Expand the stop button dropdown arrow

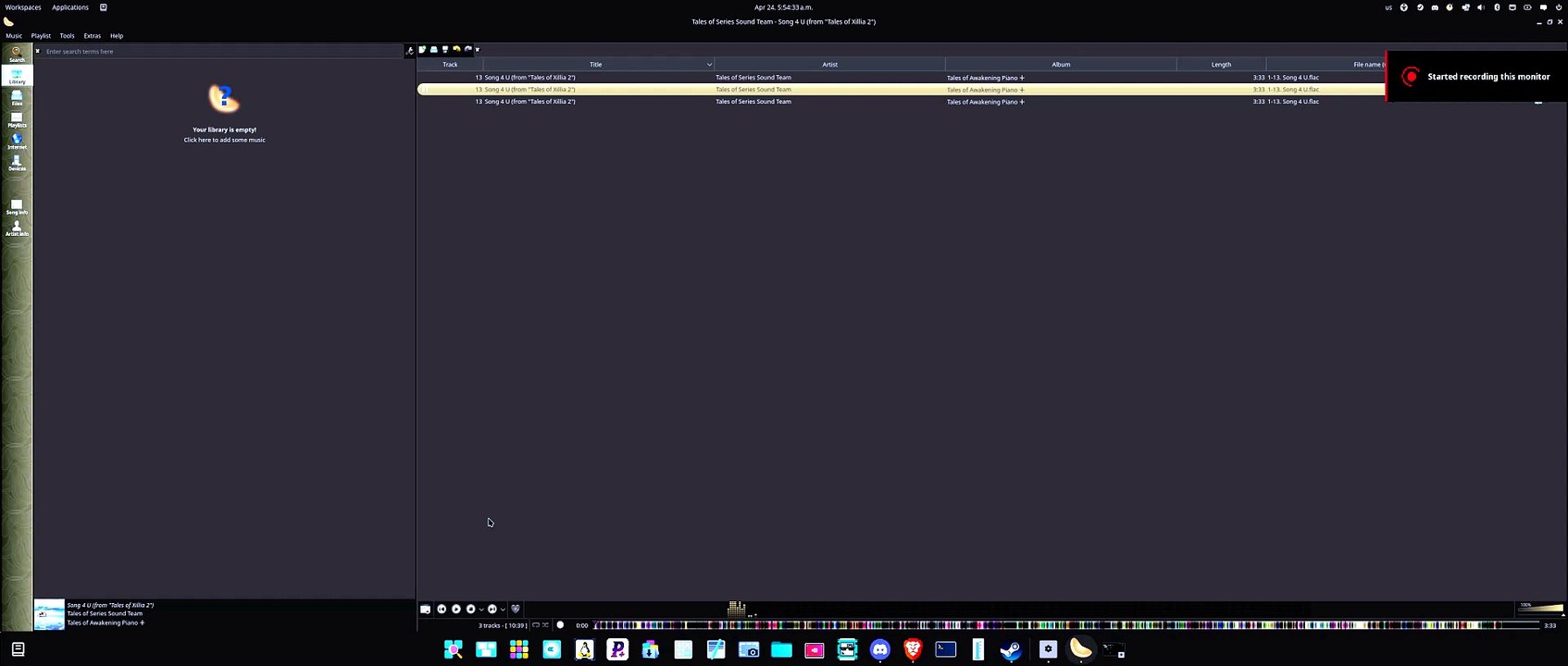pos(480,610)
